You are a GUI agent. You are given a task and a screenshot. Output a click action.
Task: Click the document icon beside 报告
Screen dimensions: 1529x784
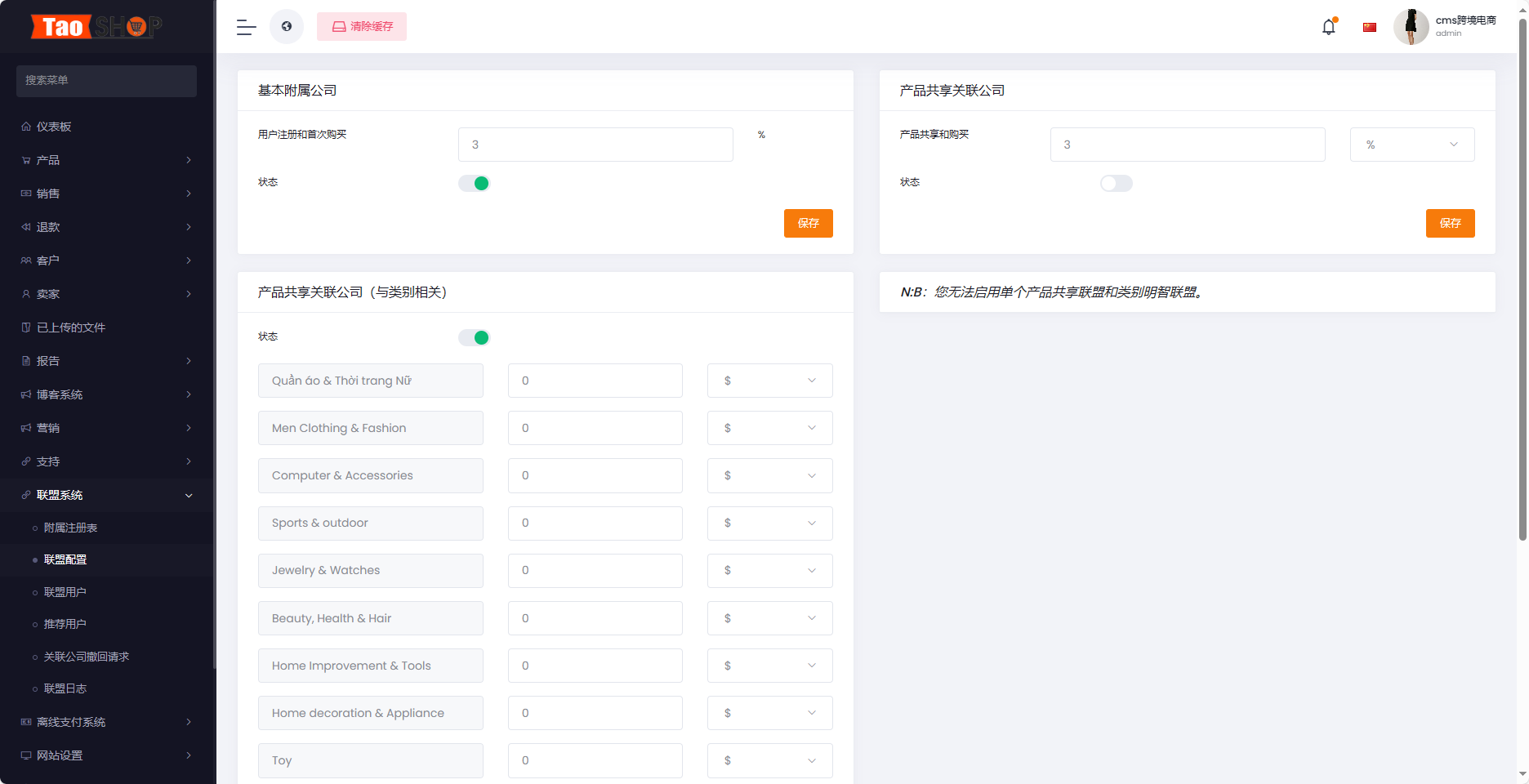pyautogui.click(x=26, y=361)
